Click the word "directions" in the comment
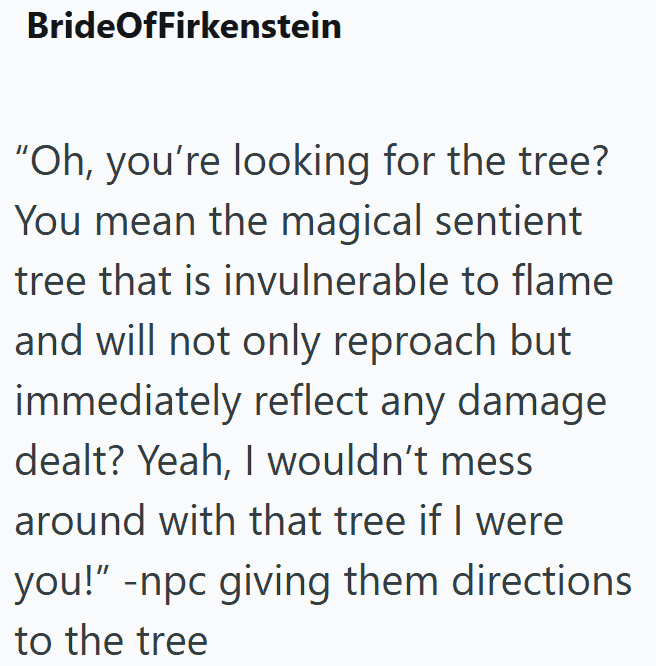 542,581
